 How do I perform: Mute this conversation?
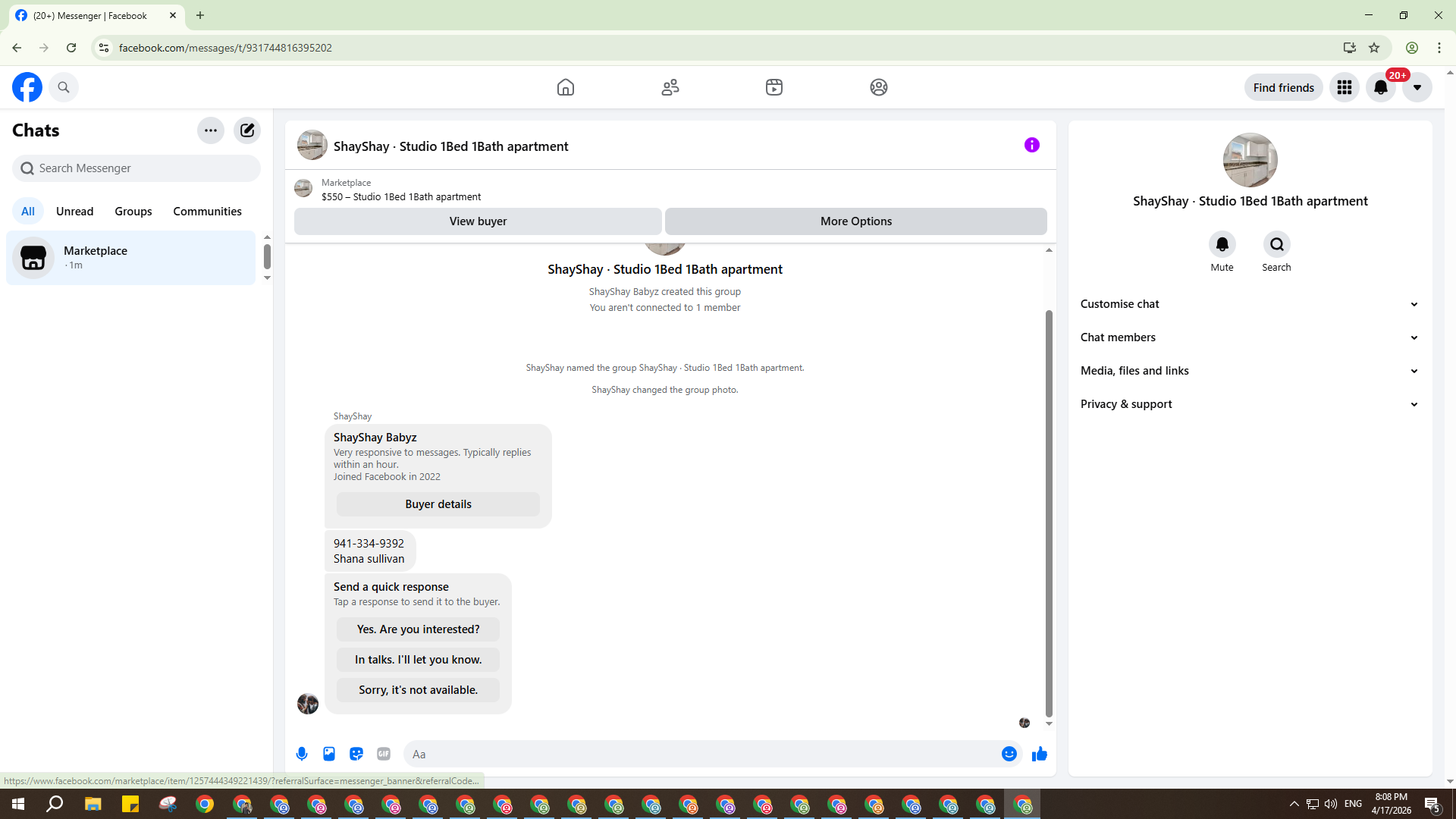pos(1222,245)
